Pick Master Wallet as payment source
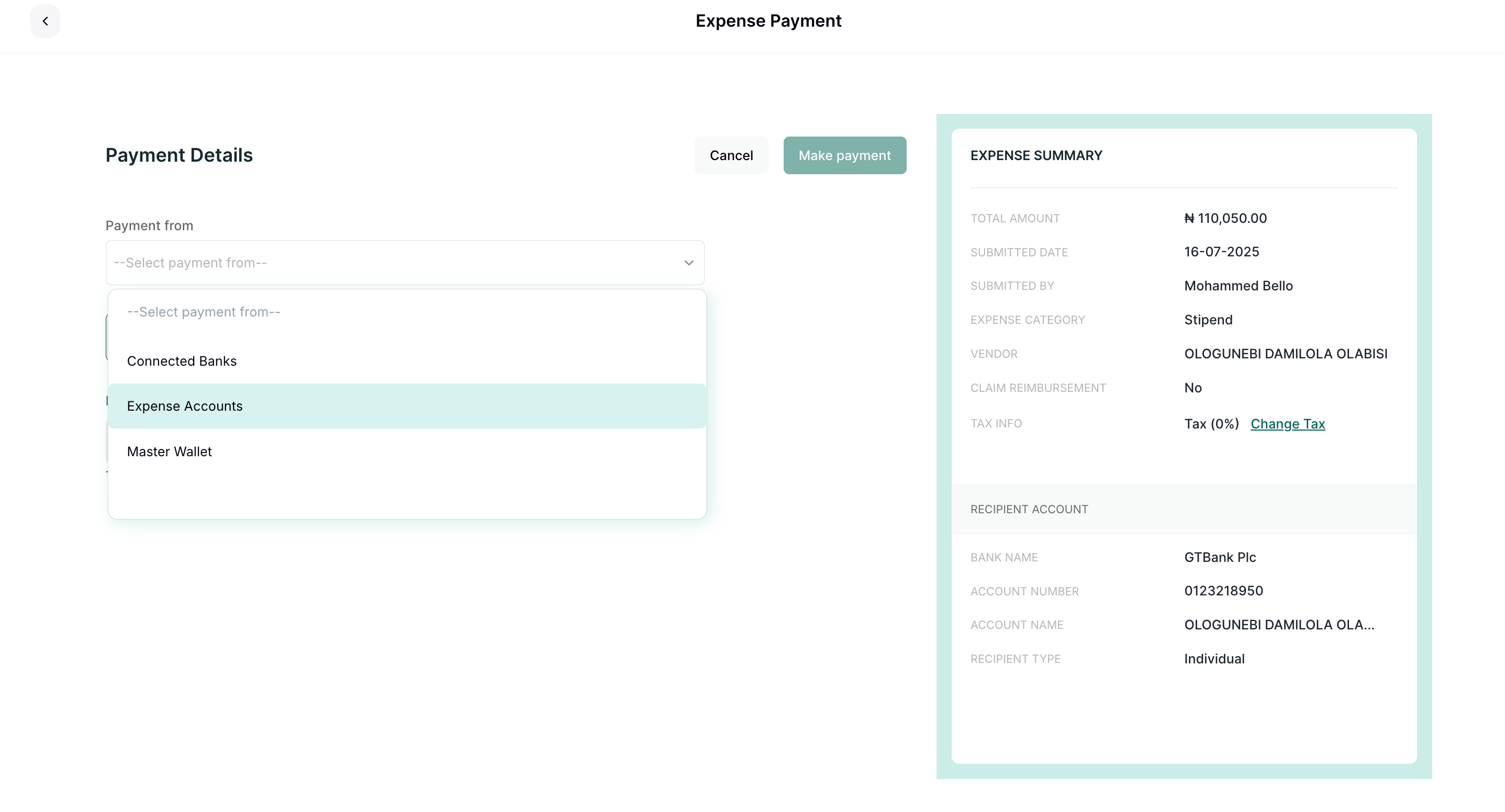 pos(170,452)
